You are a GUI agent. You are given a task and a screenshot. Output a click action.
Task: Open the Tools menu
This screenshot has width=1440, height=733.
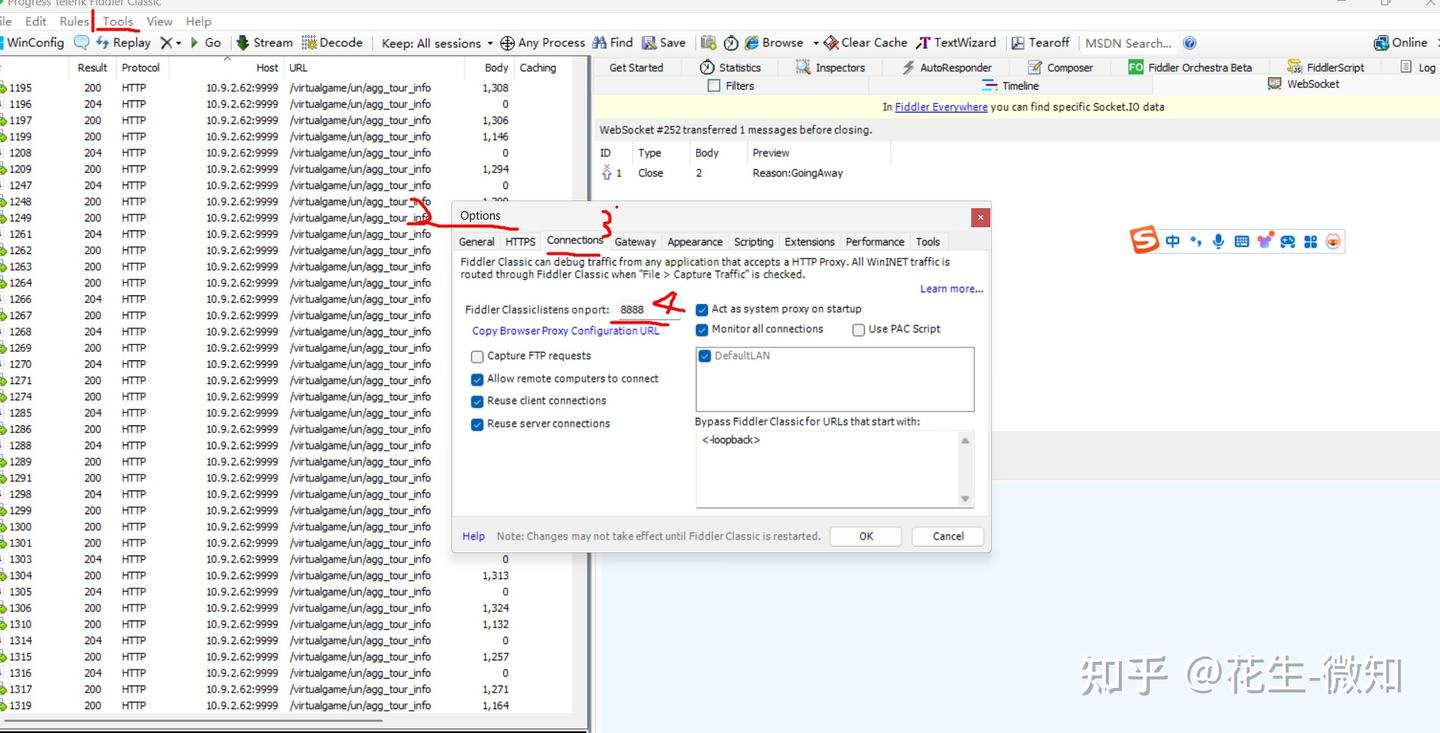tap(118, 21)
